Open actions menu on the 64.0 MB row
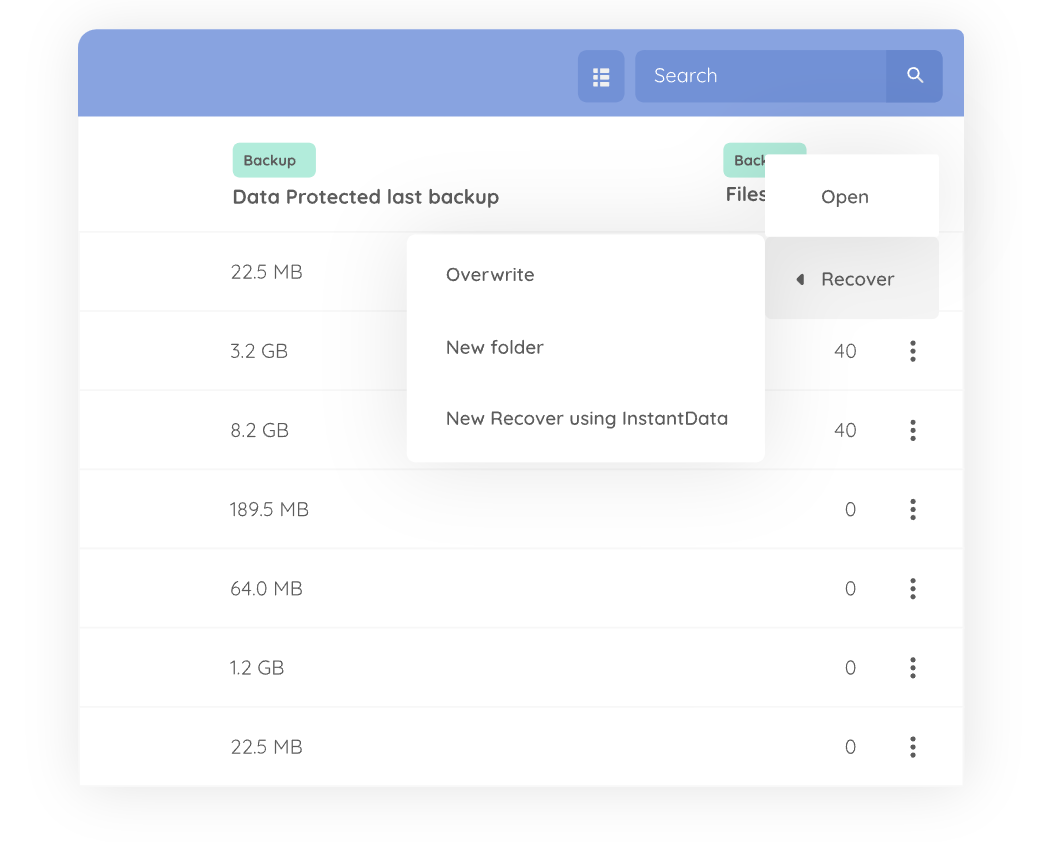Screen dimensions: 1052x842 pyautogui.click(x=912, y=589)
